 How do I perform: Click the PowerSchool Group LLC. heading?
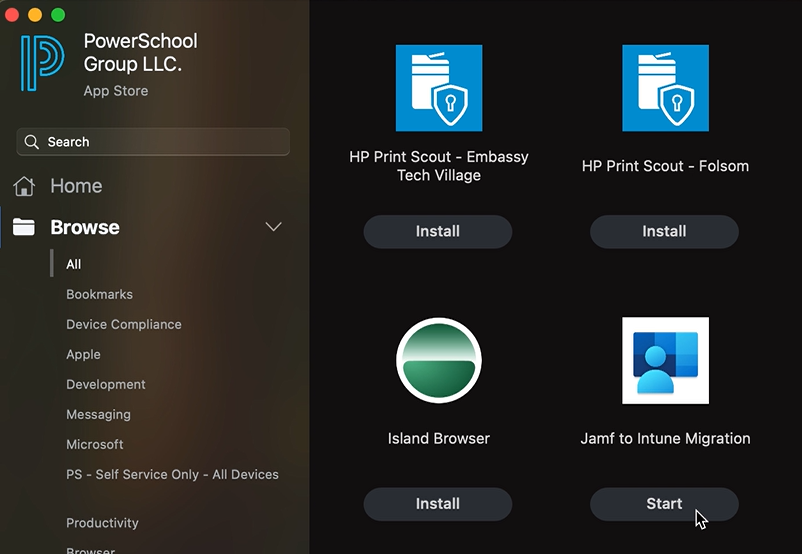140,52
